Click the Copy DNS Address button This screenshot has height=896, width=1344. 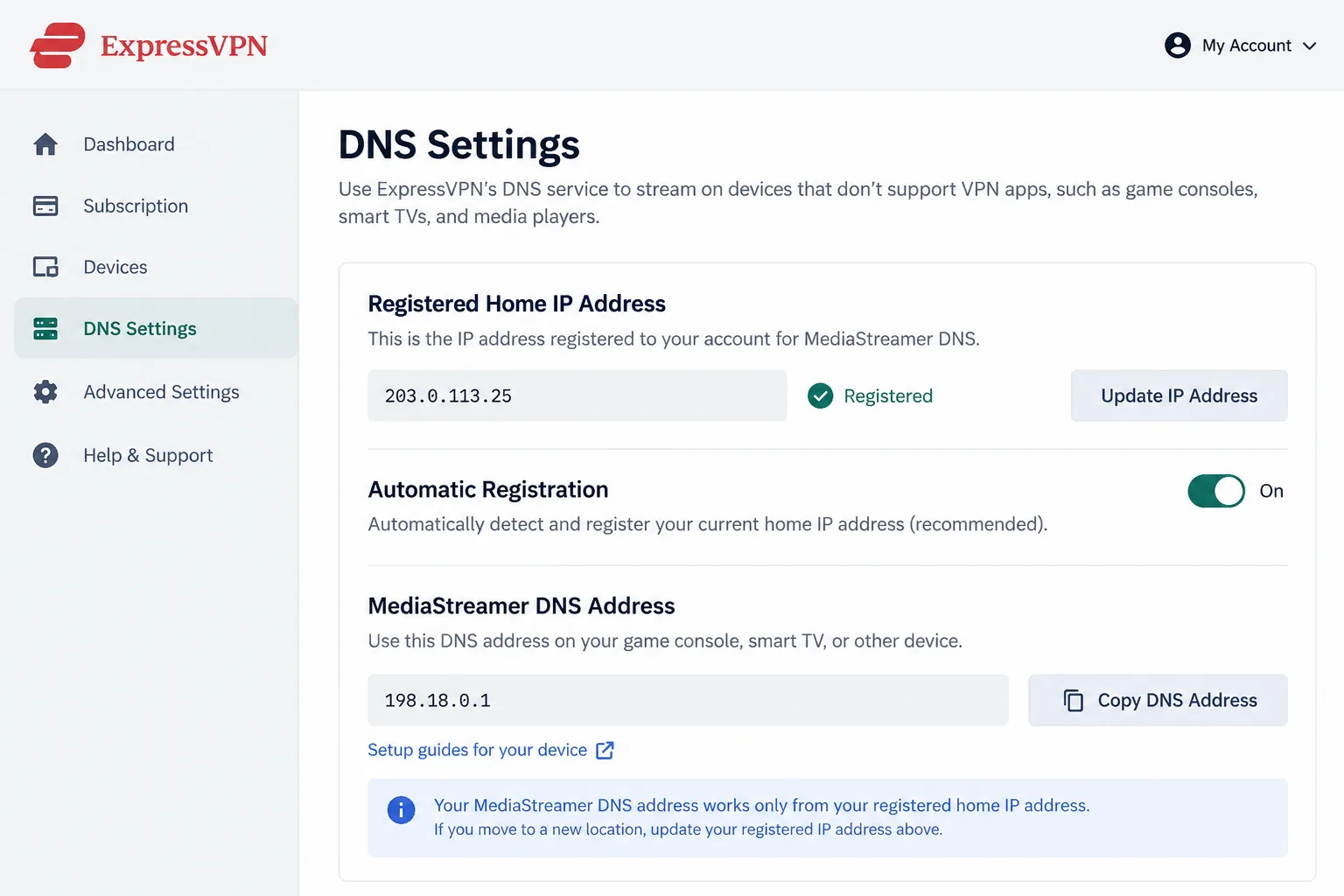[1158, 700]
